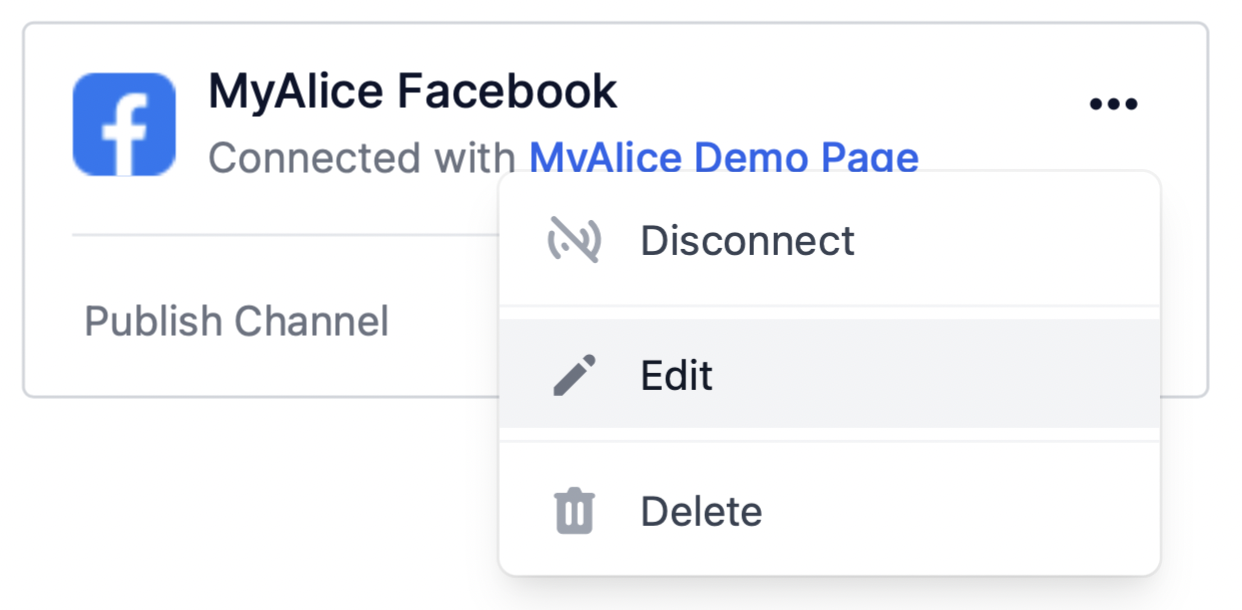The height and width of the screenshot is (610, 1242).
Task: Click the MyAlice Facebook channel title
Action: pos(412,92)
